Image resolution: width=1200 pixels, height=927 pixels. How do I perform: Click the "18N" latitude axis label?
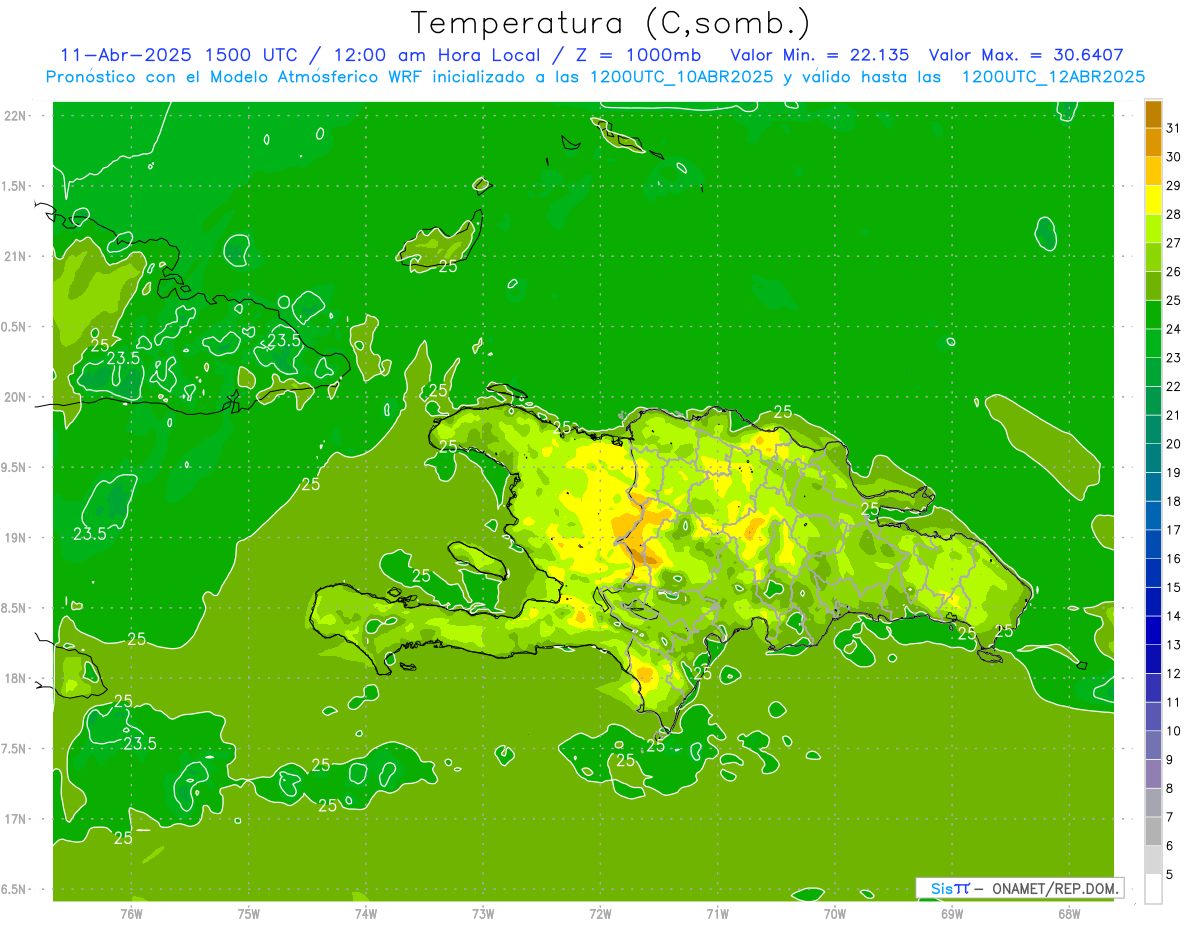(17, 678)
